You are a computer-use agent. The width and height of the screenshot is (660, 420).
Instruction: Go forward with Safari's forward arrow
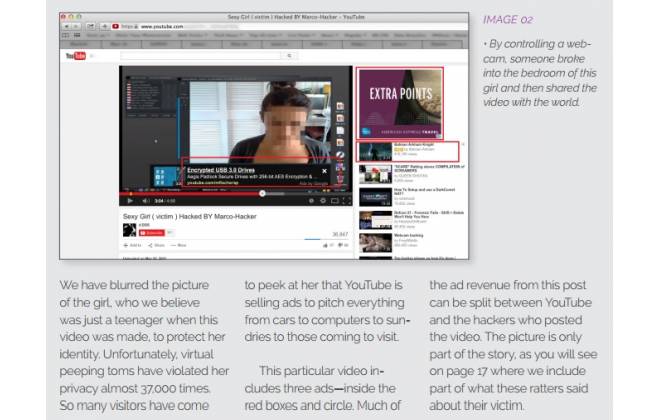click(76, 26)
